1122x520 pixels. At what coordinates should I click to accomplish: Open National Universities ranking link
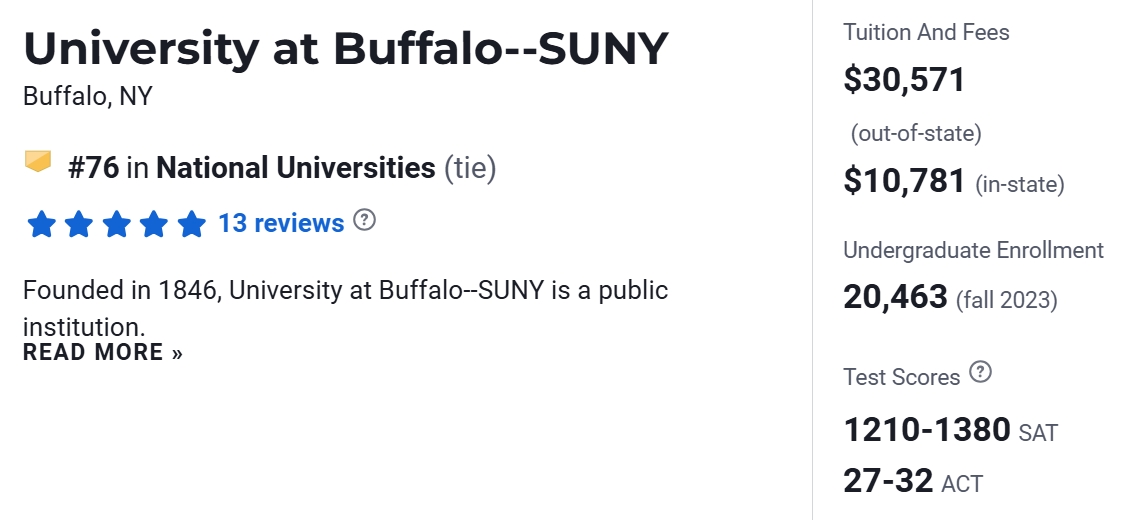point(295,168)
